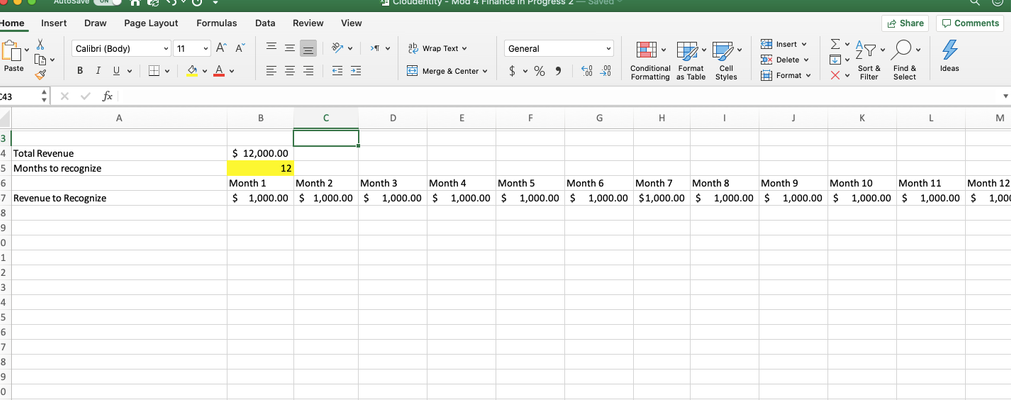Click the Paste clipboard icon
1011x400 pixels.
[11, 52]
